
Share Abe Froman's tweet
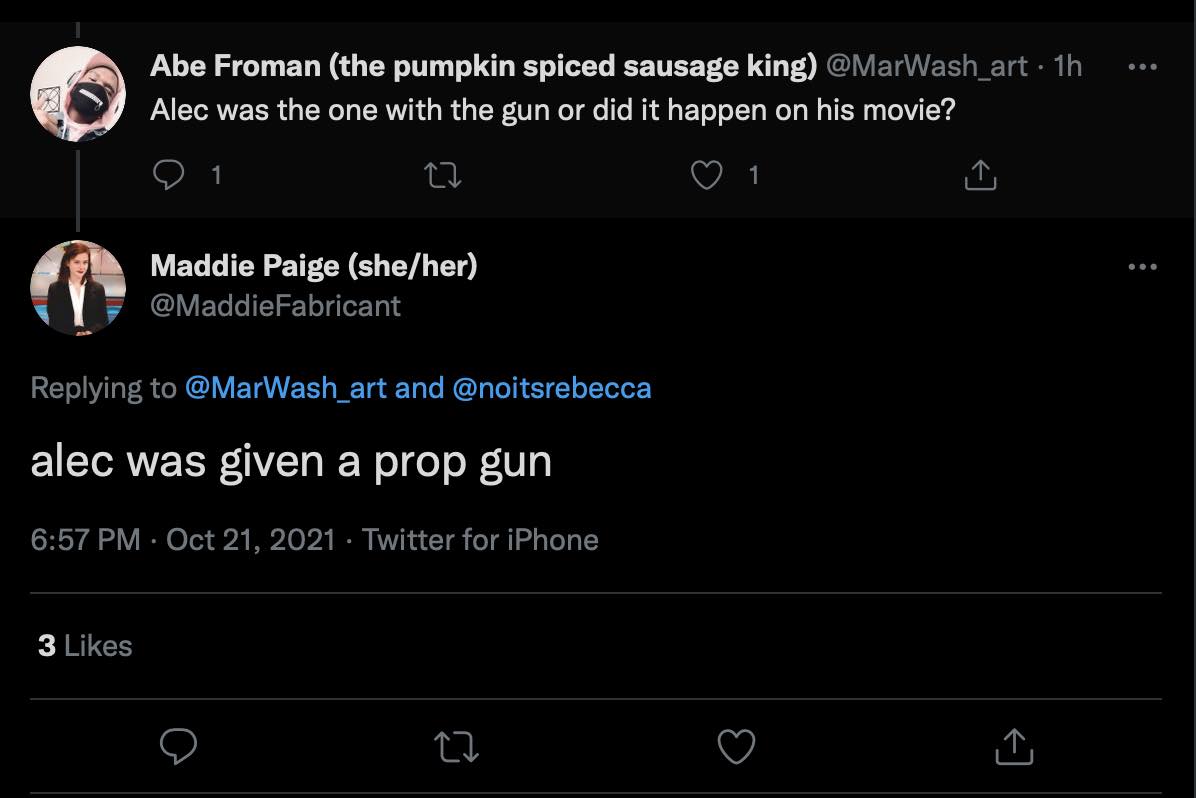click(980, 176)
